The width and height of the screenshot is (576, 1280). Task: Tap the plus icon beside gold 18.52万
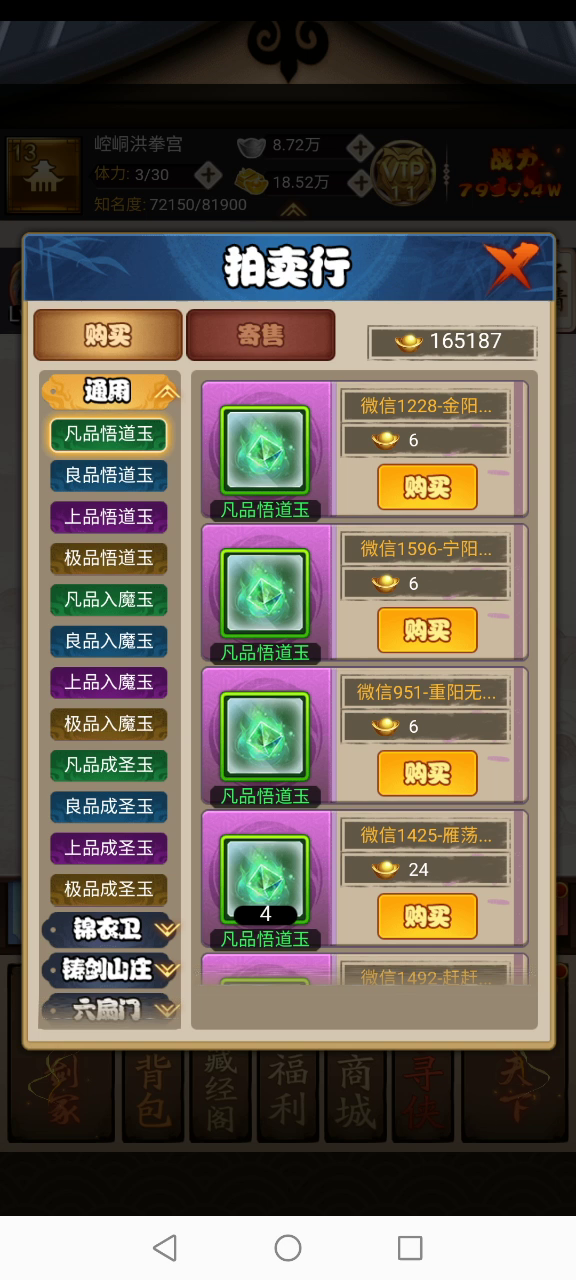(359, 181)
